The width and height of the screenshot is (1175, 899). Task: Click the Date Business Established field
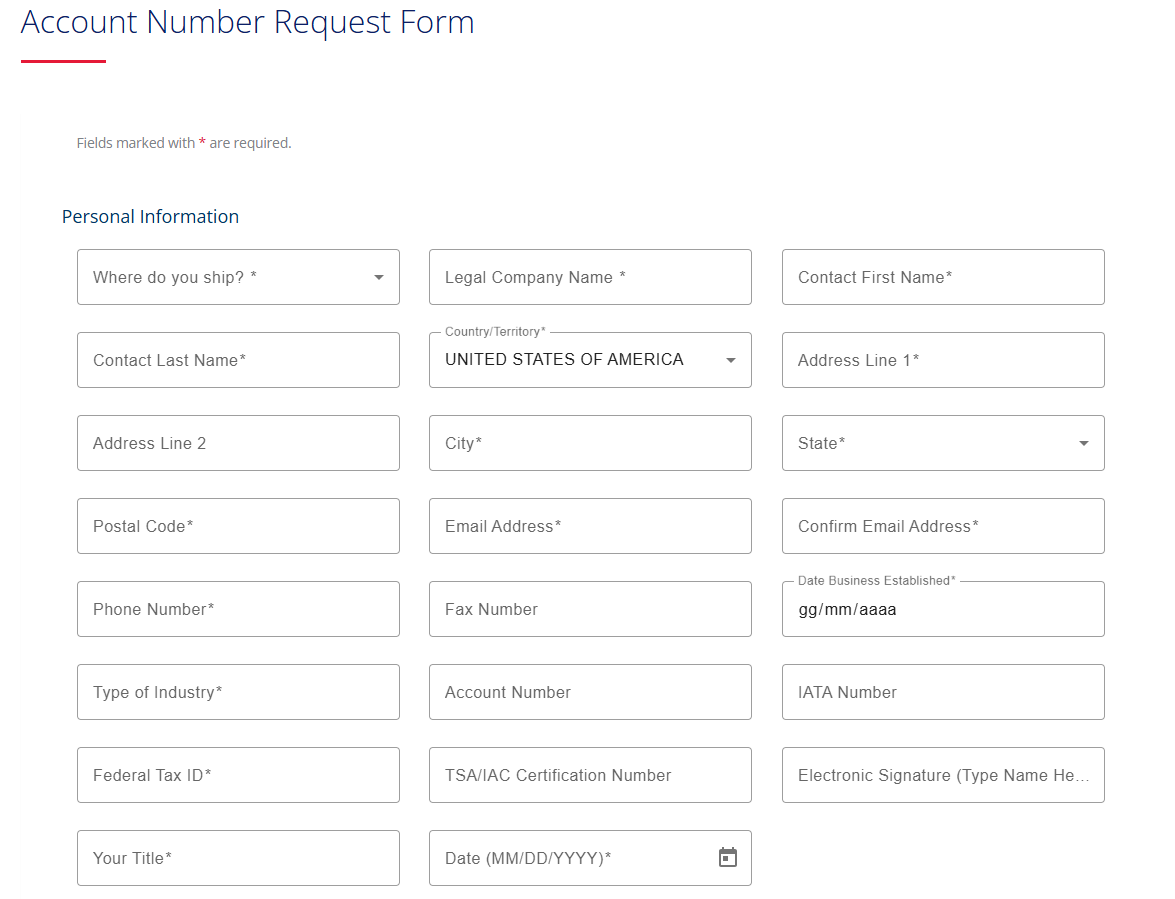pos(943,609)
